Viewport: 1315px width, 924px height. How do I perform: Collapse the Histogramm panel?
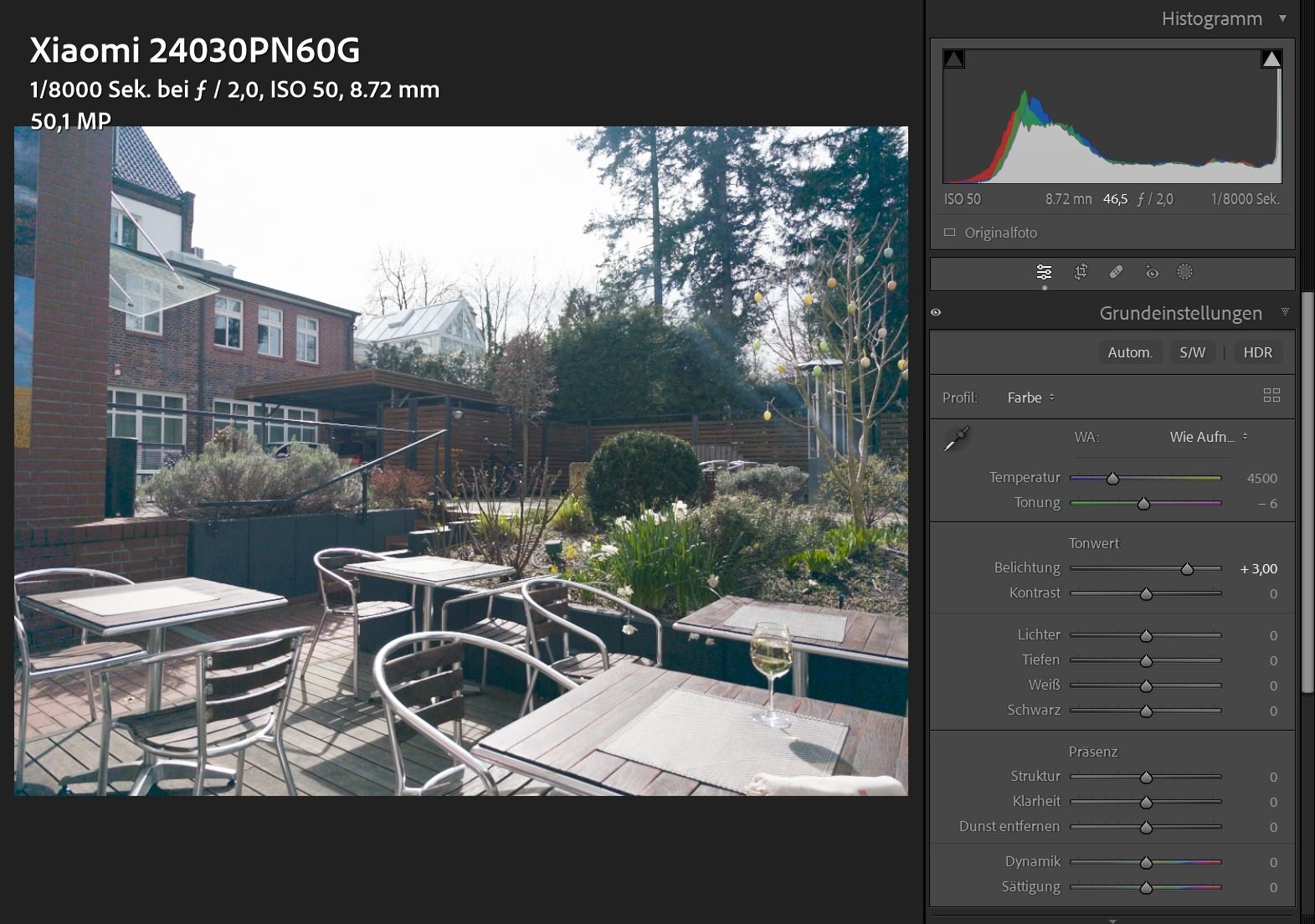coord(1282,18)
